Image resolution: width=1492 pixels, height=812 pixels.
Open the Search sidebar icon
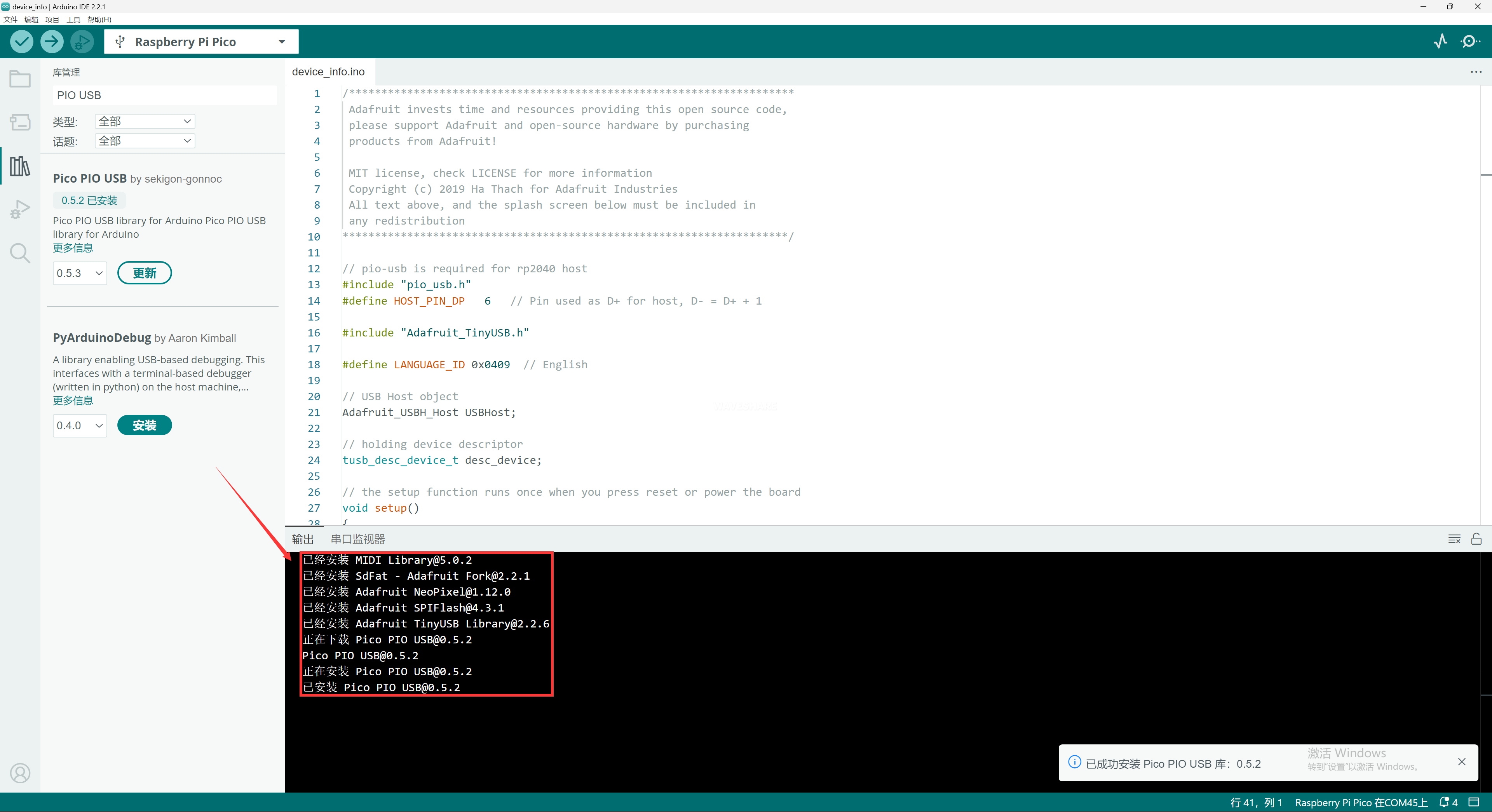tap(20, 253)
